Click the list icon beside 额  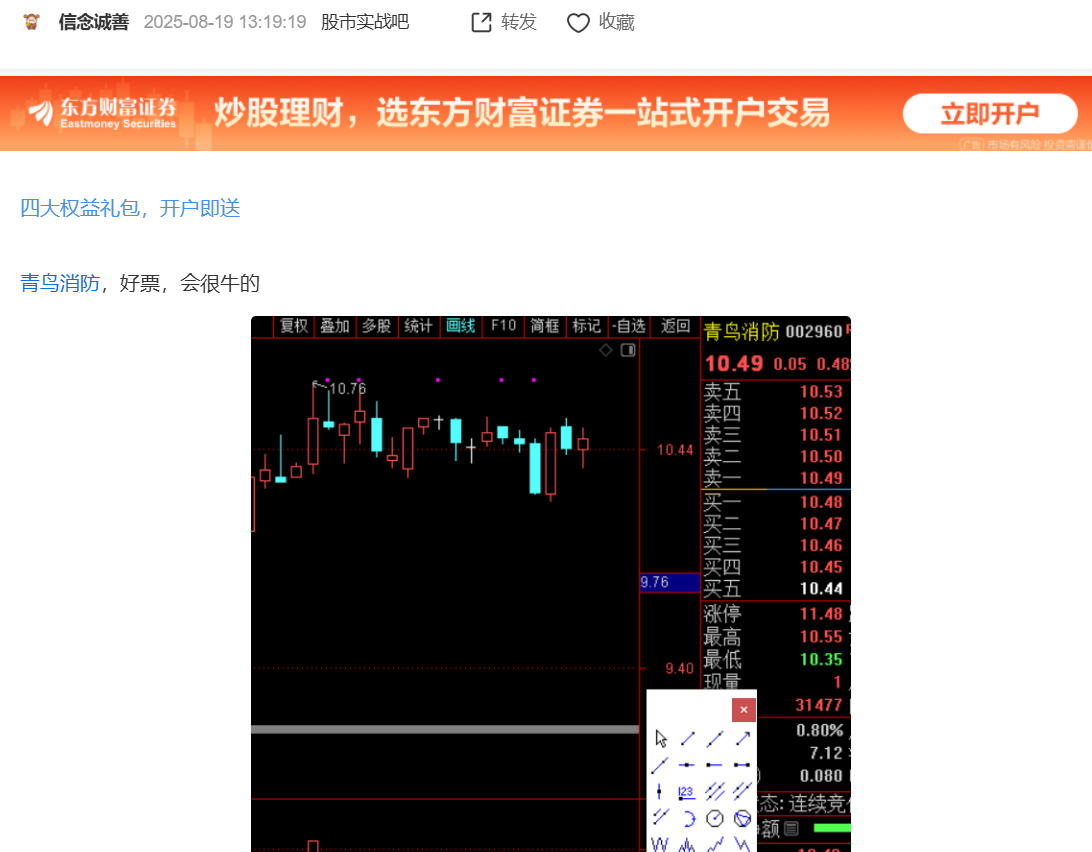point(791,828)
